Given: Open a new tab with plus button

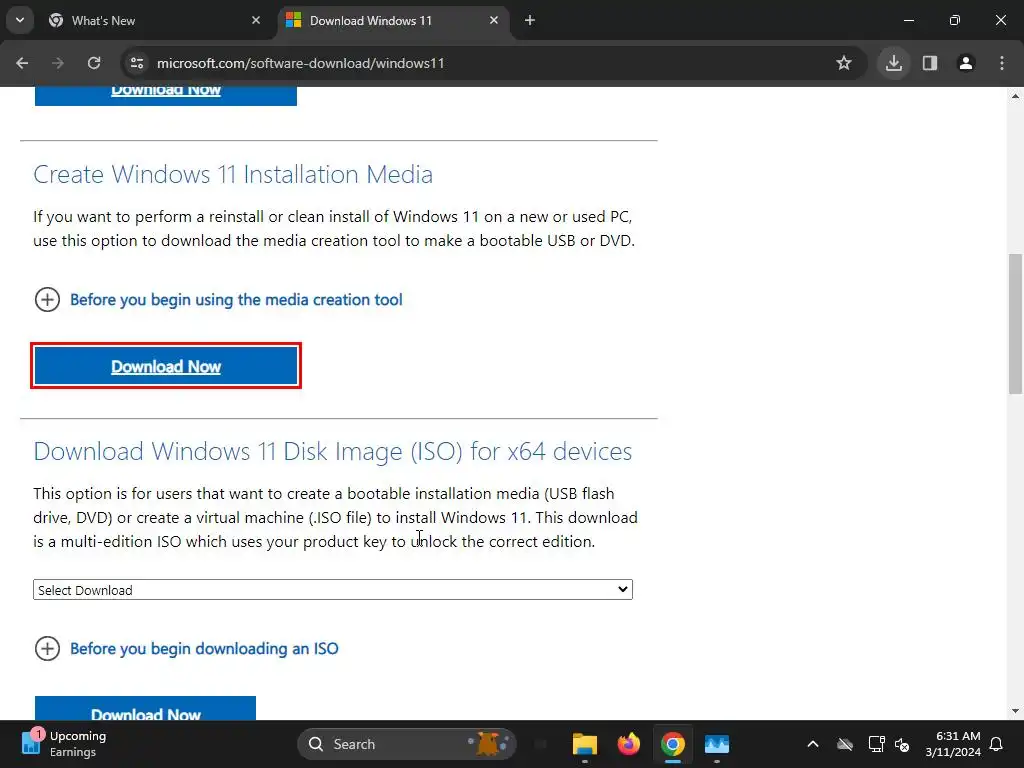Looking at the screenshot, I should 530,20.
